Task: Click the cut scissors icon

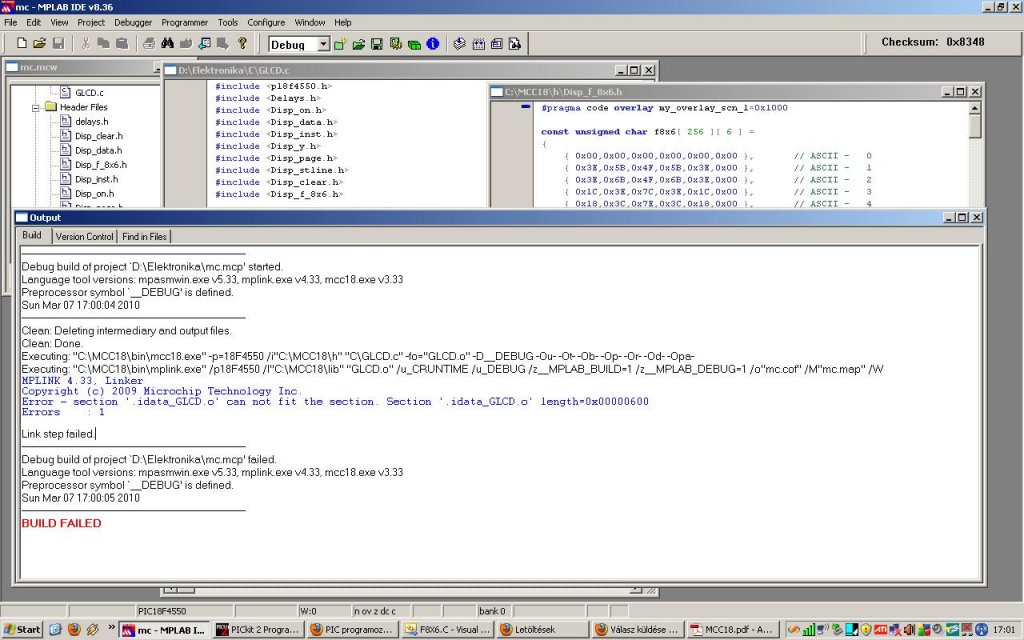Action: (86, 44)
